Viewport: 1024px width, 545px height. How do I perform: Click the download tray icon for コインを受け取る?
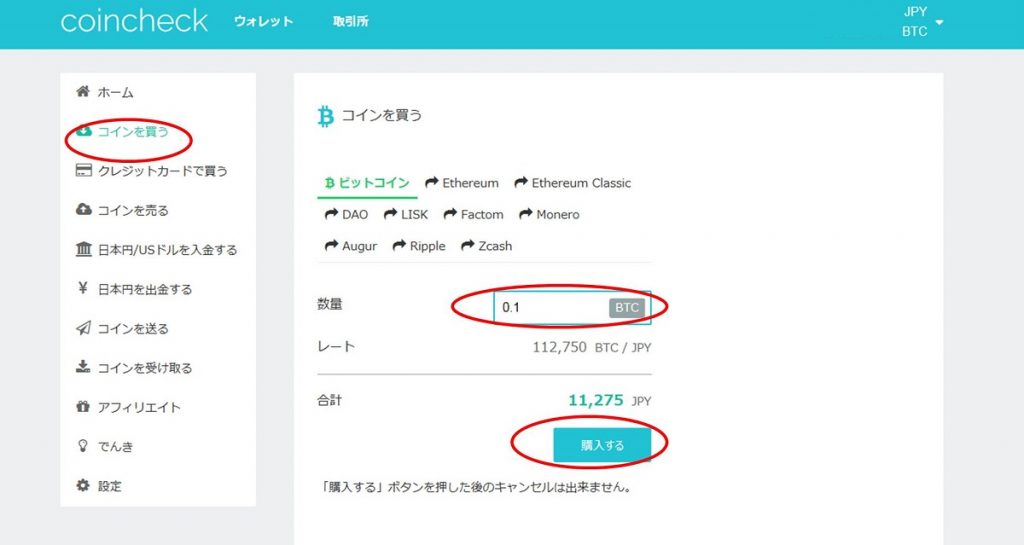click(x=83, y=366)
